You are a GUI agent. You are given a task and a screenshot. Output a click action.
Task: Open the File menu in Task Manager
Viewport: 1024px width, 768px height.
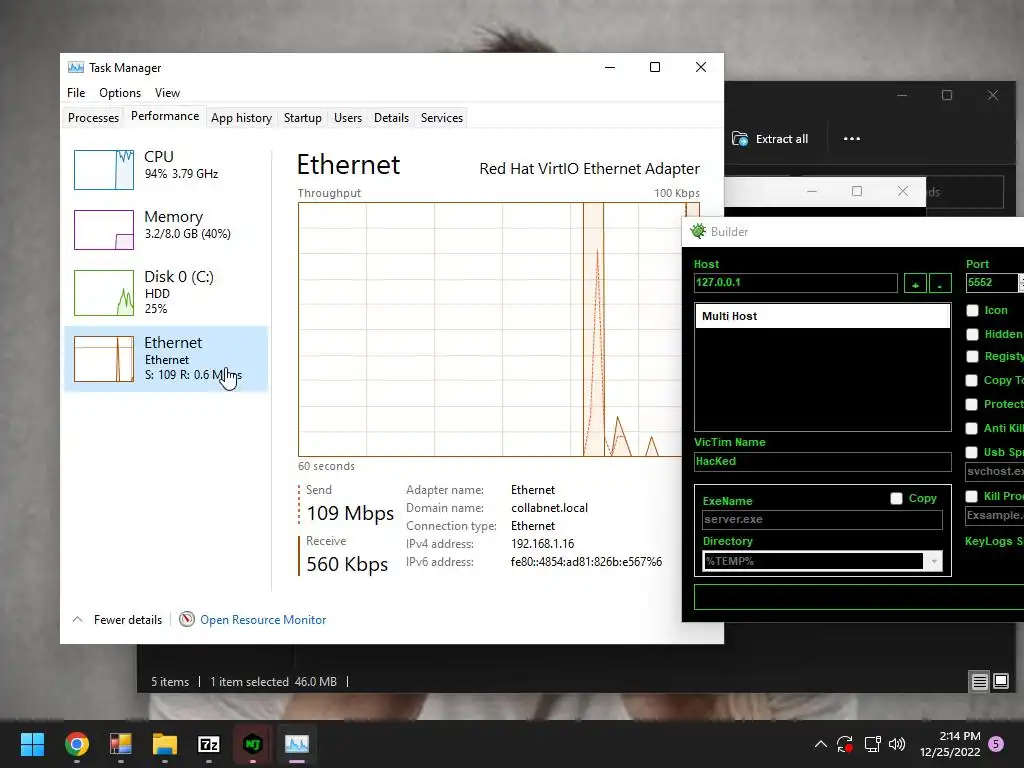click(x=76, y=93)
